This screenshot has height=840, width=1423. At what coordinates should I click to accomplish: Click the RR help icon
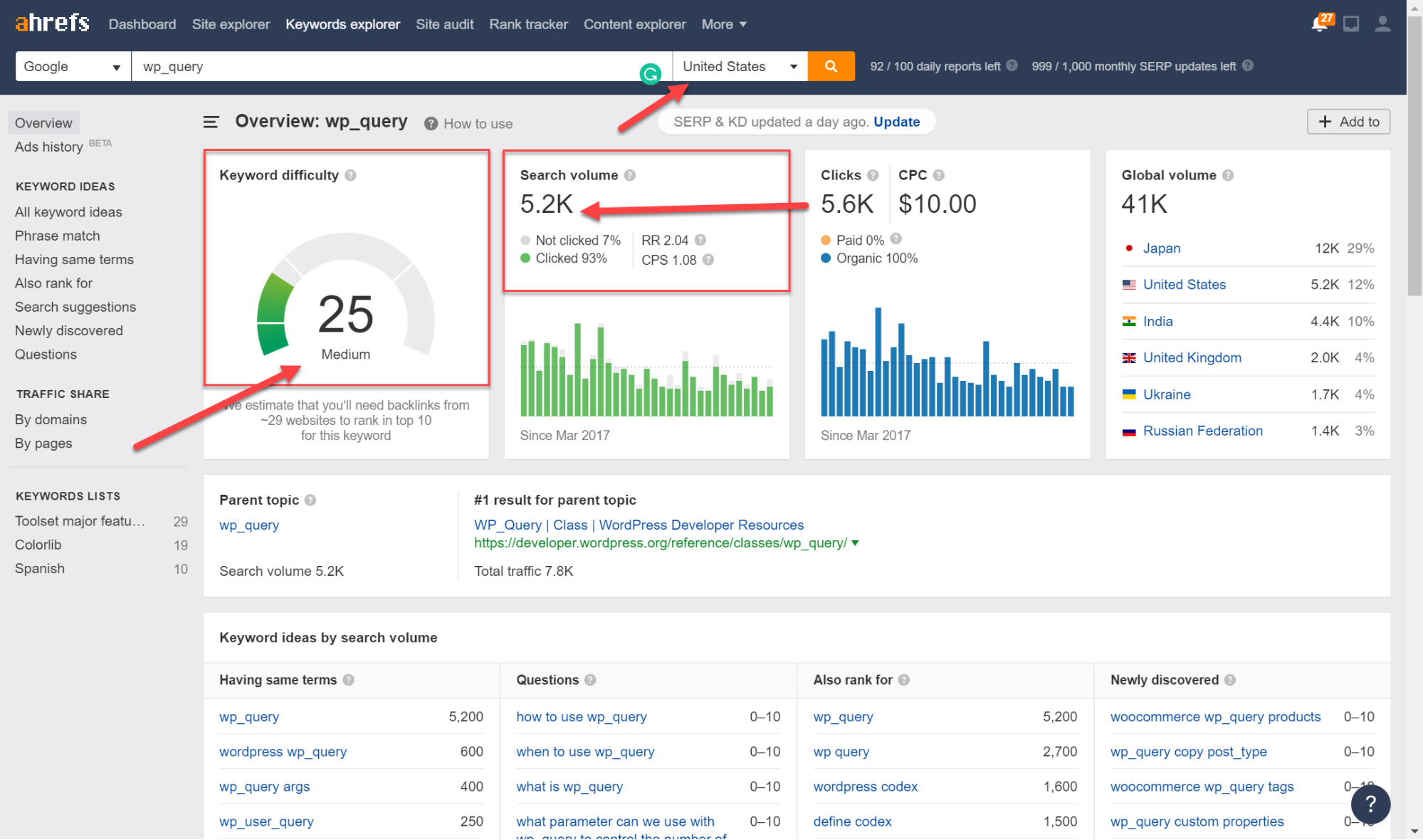tap(700, 240)
